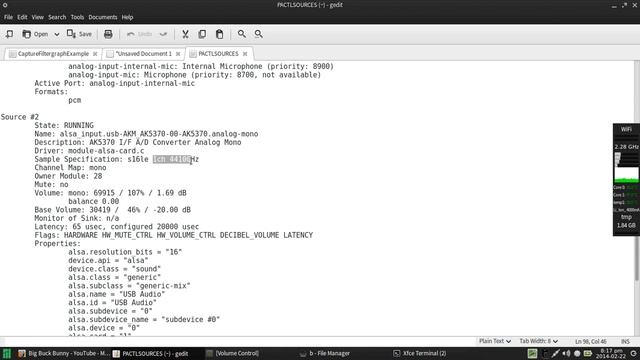Click the 'State: RUNNING' line
This screenshot has height=360, width=640.
(64, 126)
